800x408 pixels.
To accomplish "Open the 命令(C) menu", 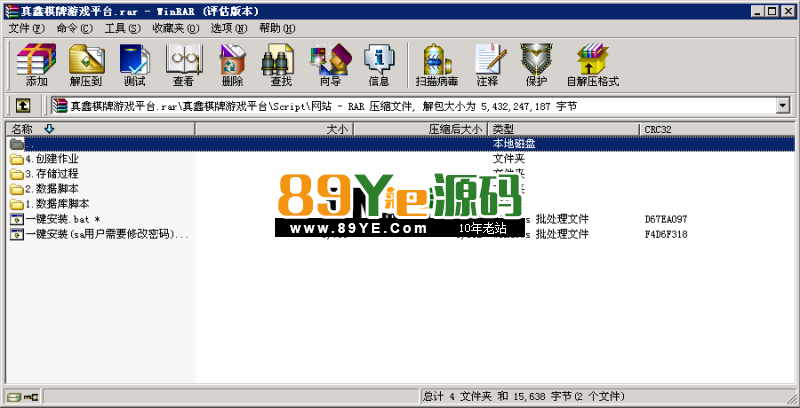I will [75, 28].
